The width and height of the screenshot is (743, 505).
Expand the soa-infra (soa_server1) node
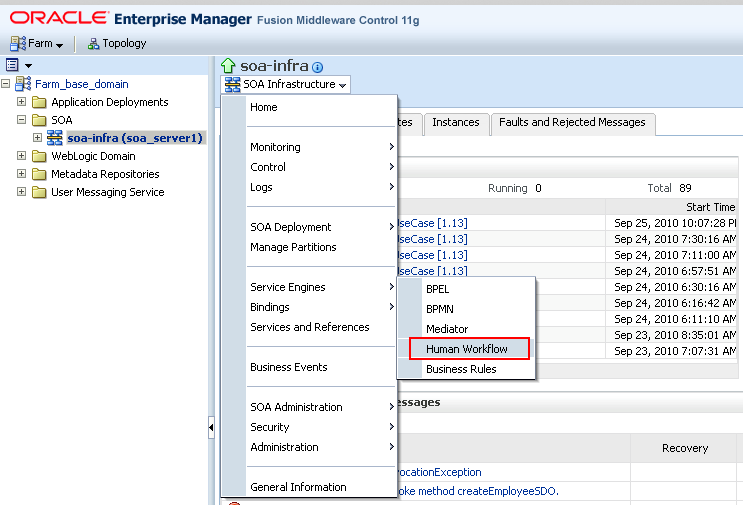click(37, 138)
